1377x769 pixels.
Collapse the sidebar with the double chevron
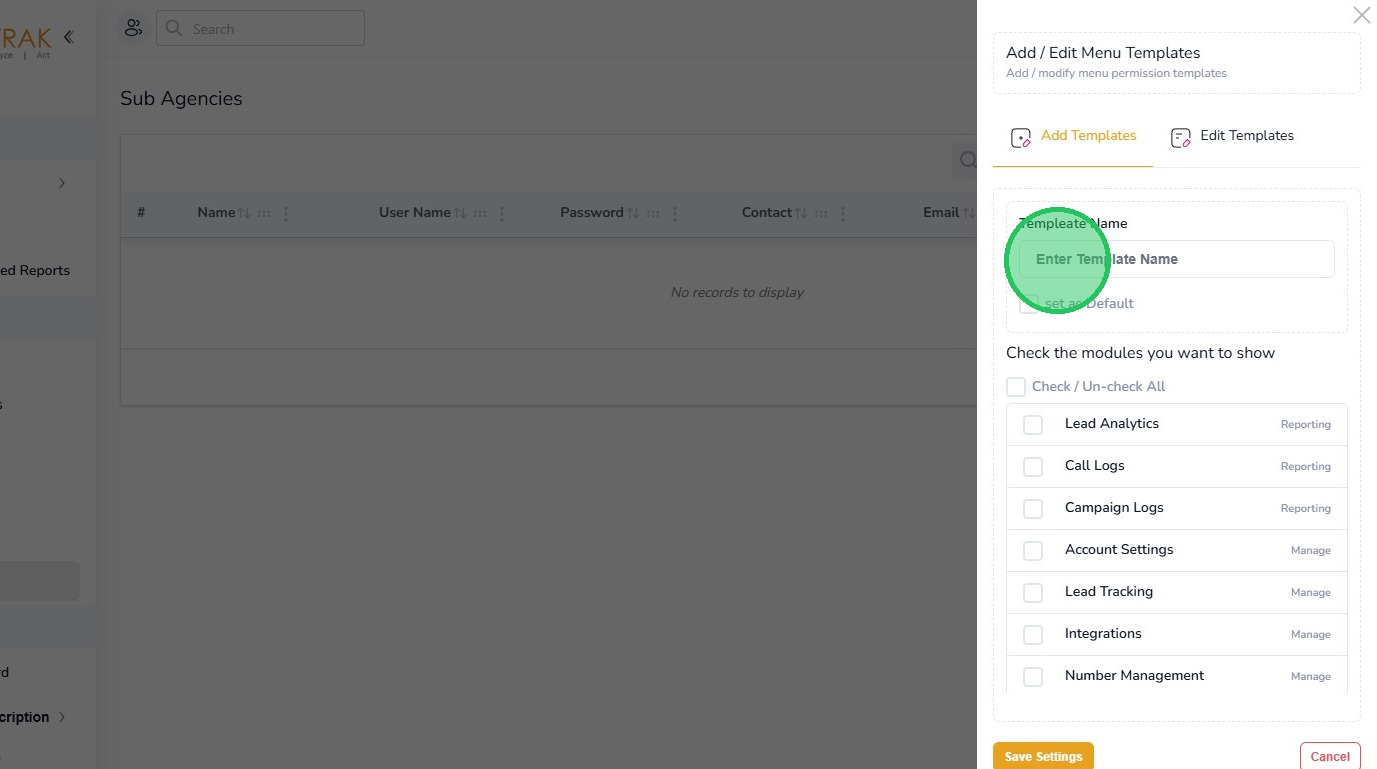[68, 37]
